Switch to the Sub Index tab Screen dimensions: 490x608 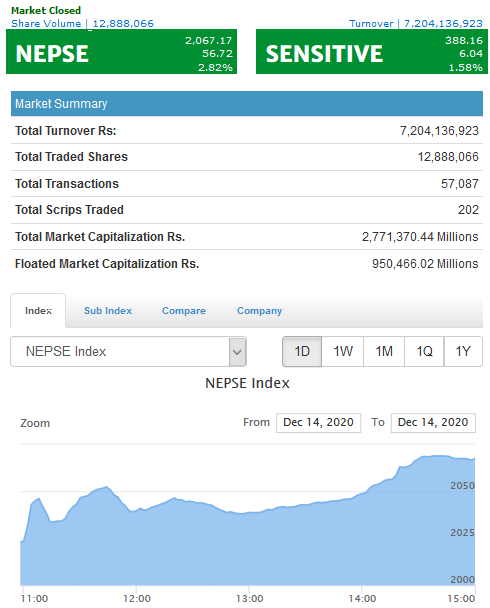108,311
